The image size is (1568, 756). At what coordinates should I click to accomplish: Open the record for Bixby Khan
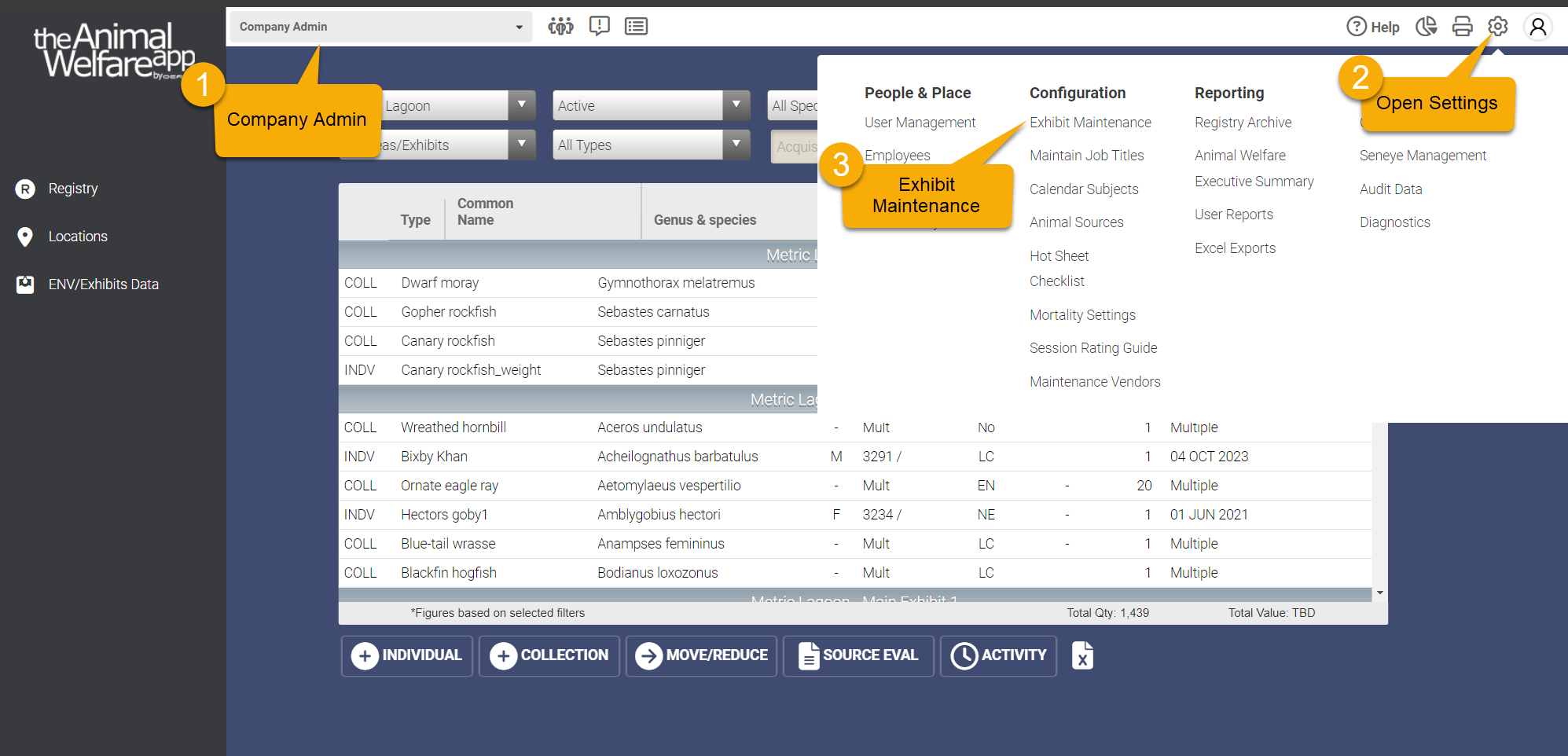[x=433, y=456]
